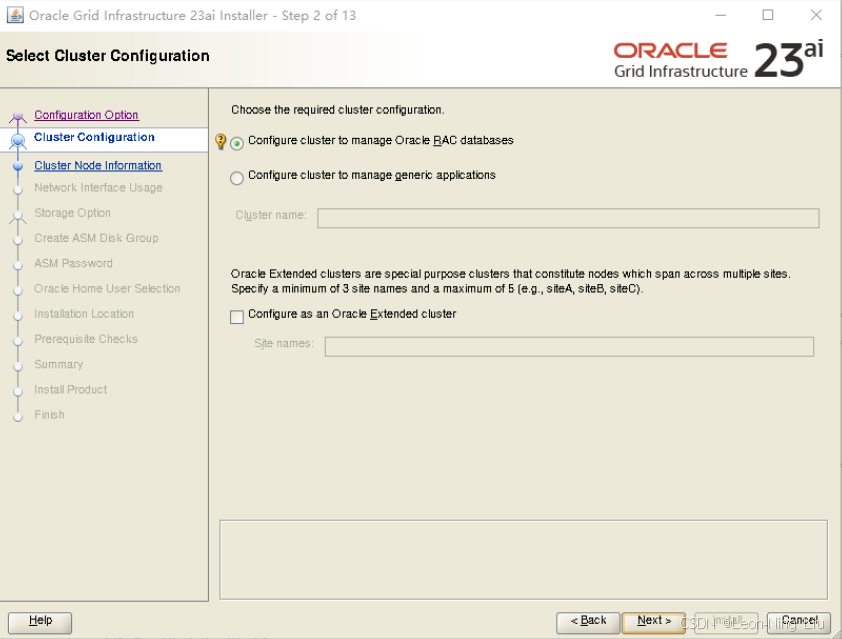Click the Finish step
842x639 pixels.
(x=49, y=415)
